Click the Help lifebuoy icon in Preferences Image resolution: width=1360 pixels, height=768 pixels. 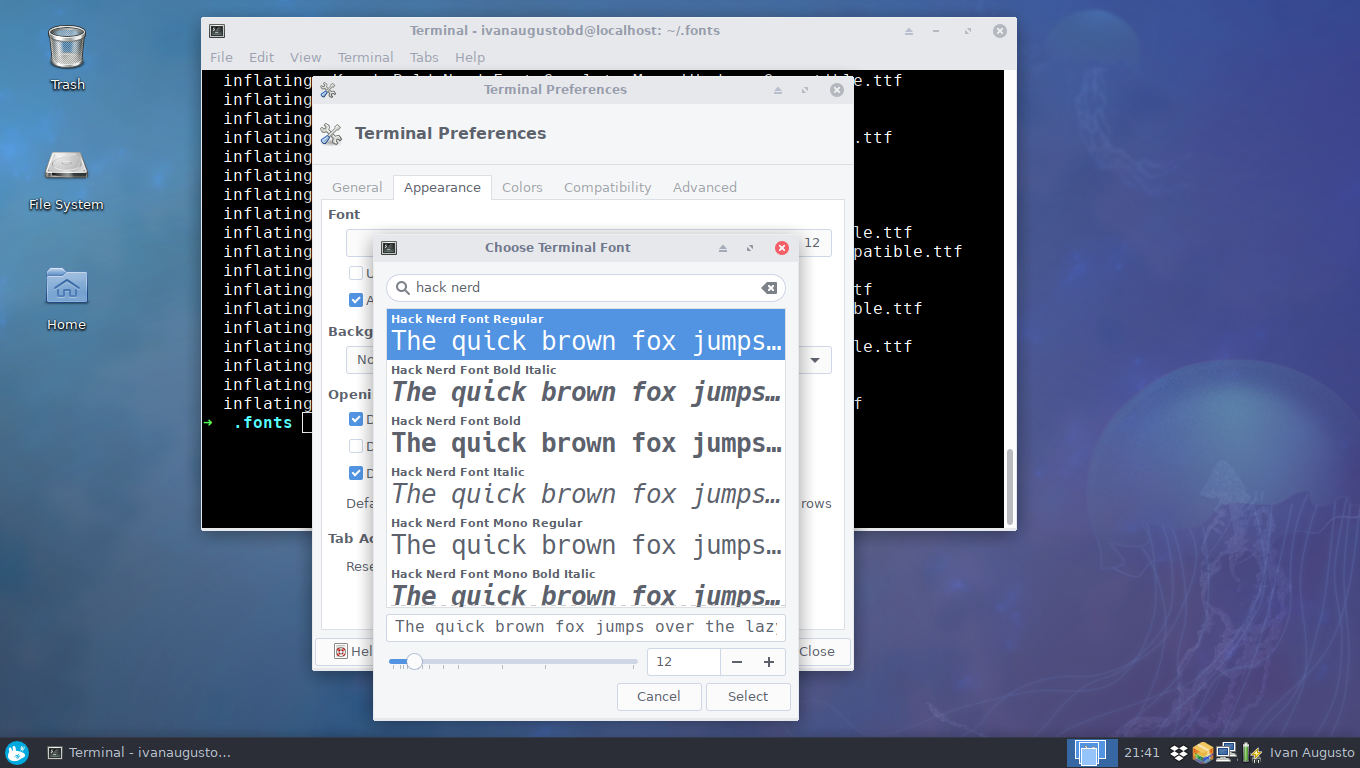pos(341,651)
